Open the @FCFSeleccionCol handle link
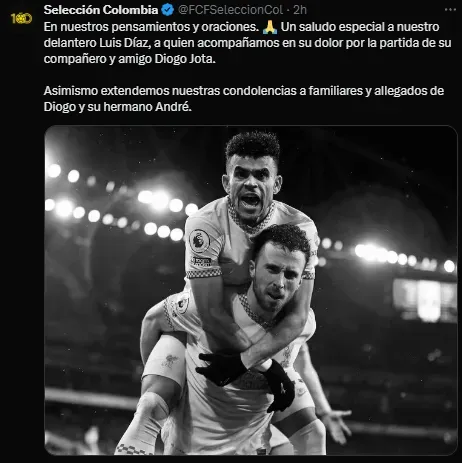Image resolution: width=462 pixels, height=463 pixels. [230, 10]
